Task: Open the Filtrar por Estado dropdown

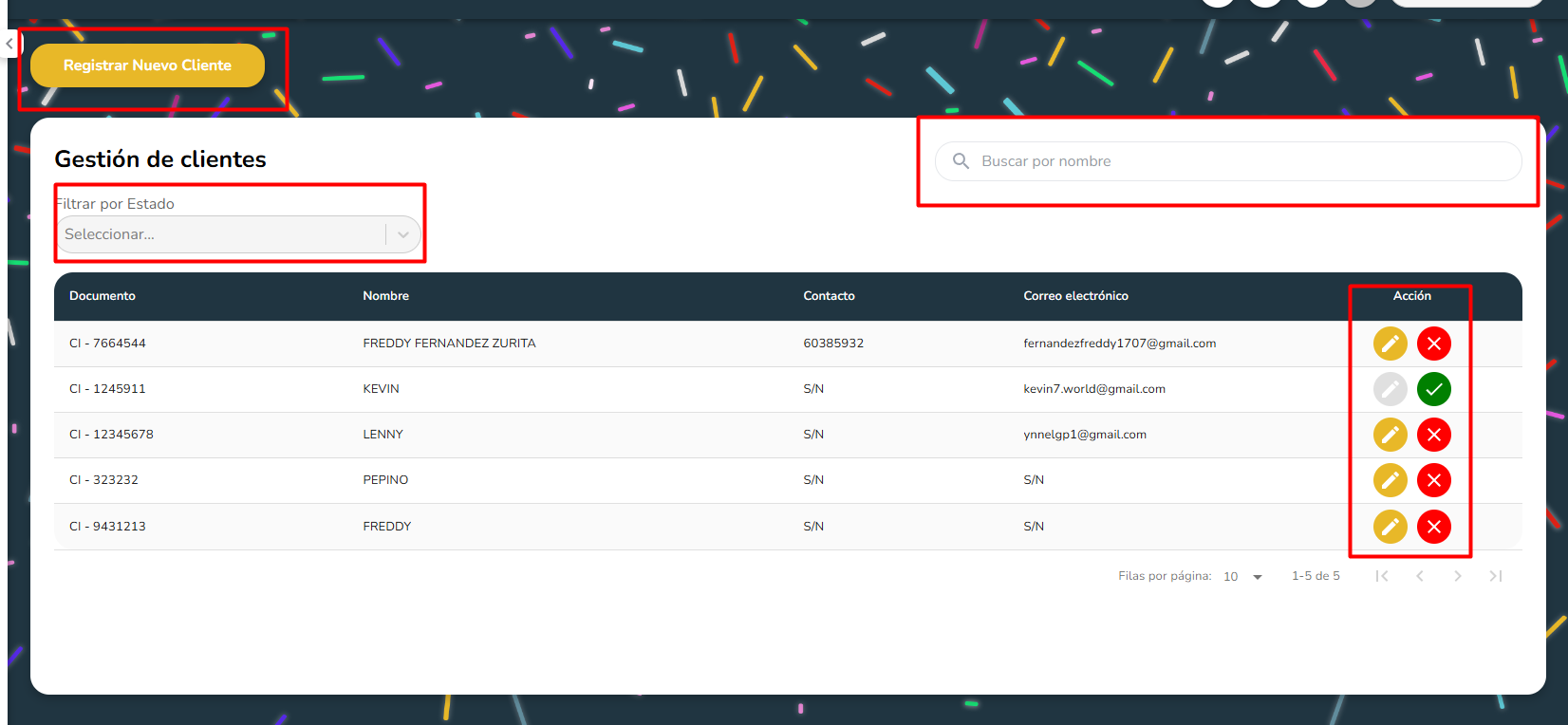Action: [x=237, y=234]
